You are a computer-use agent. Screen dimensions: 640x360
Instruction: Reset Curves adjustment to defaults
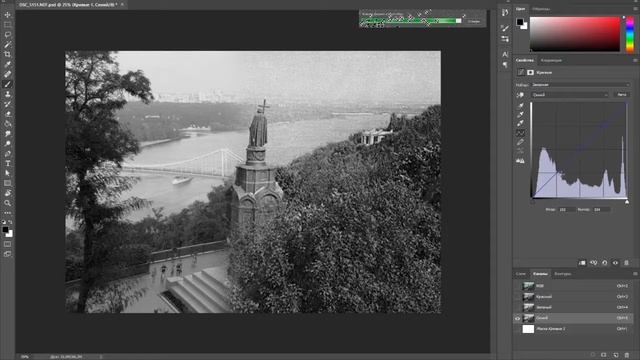click(x=604, y=263)
